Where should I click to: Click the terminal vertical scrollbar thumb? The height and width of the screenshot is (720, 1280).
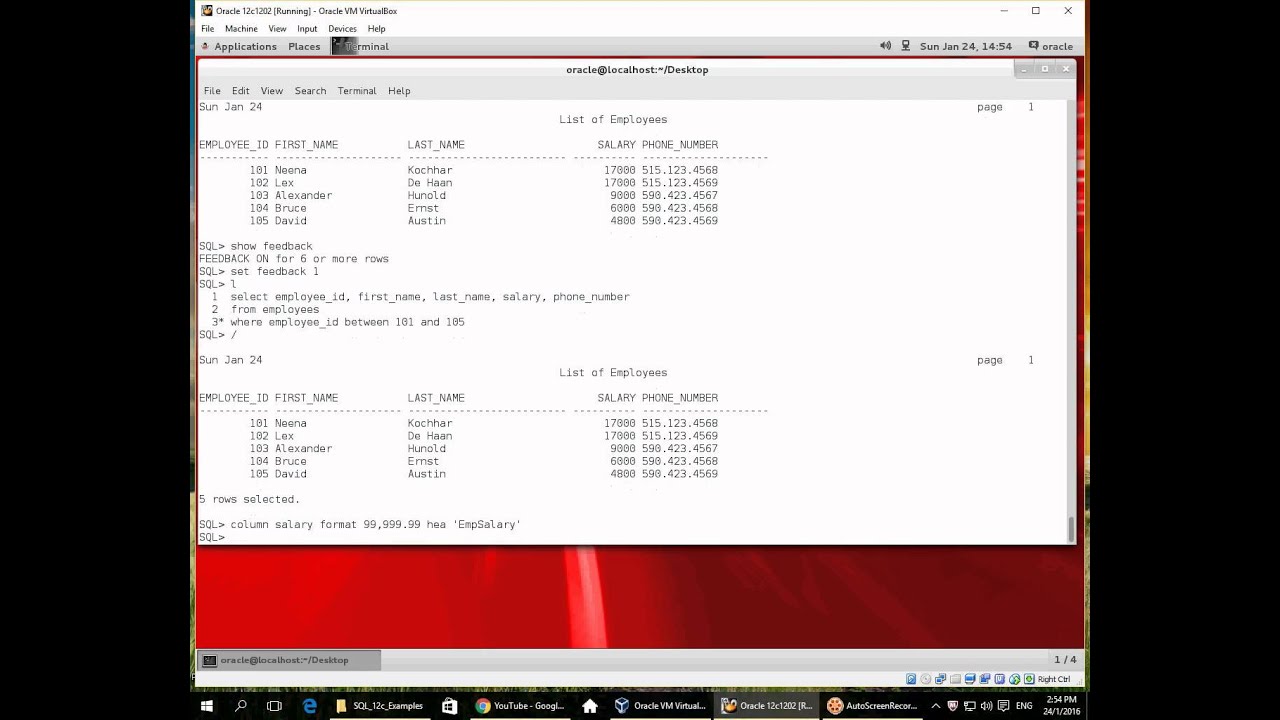1071,529
